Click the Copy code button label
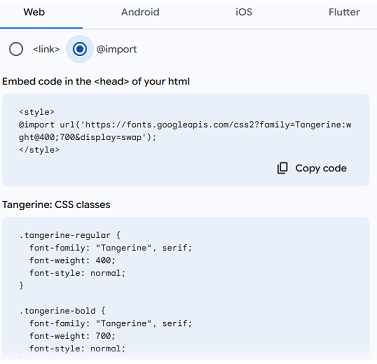 pos(321,168)
